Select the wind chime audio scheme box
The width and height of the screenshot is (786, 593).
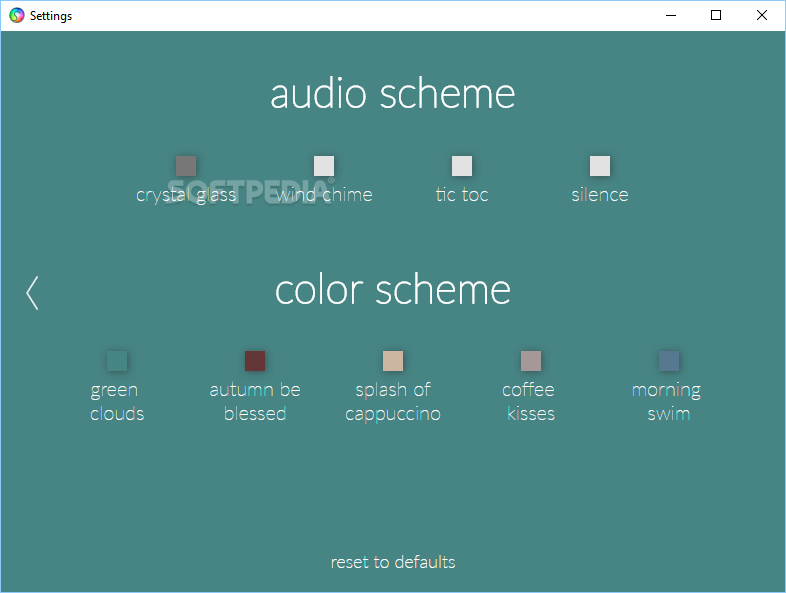coord(324,166)
